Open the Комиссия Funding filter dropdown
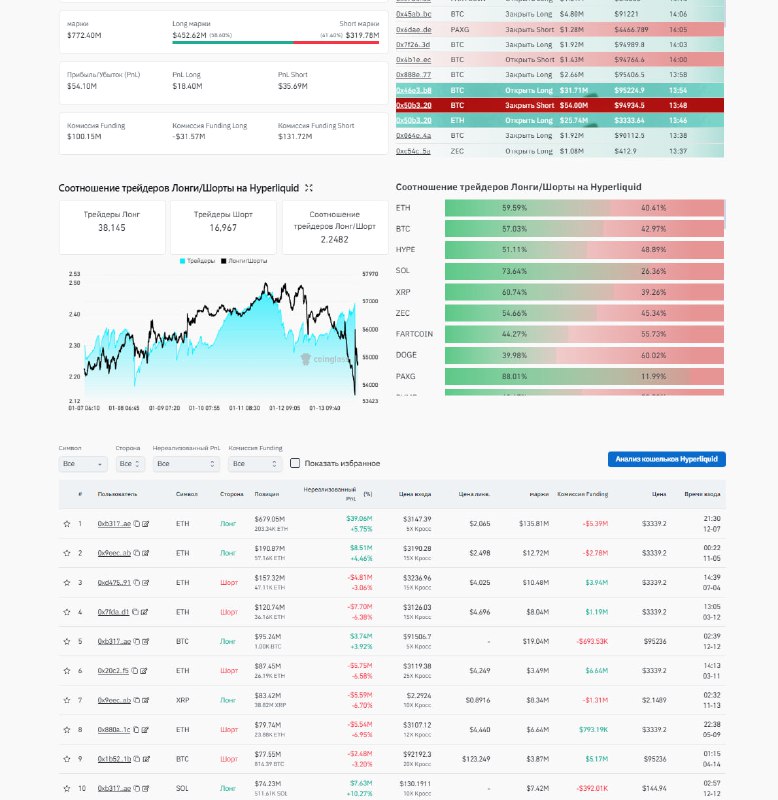 255,464
